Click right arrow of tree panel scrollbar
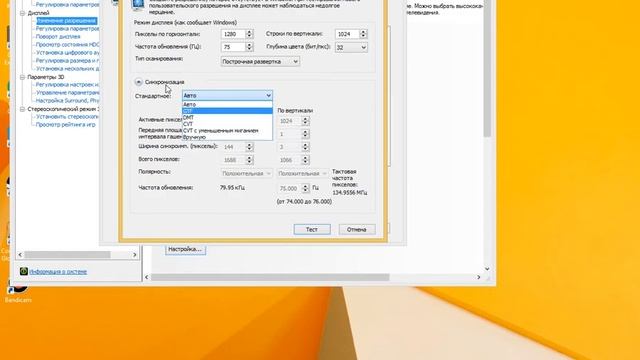The height and width of the screenshot is (360, 640). coord(135,255)
